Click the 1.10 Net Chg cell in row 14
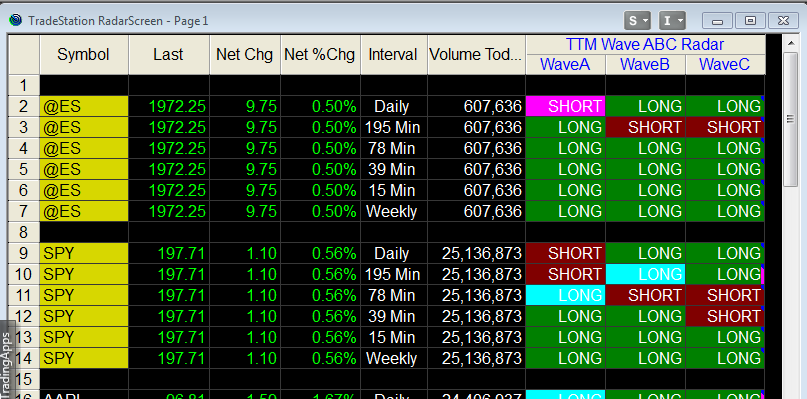Image resolution: width=807 pixels, height=399 pixels. click(x=244, y=358)
